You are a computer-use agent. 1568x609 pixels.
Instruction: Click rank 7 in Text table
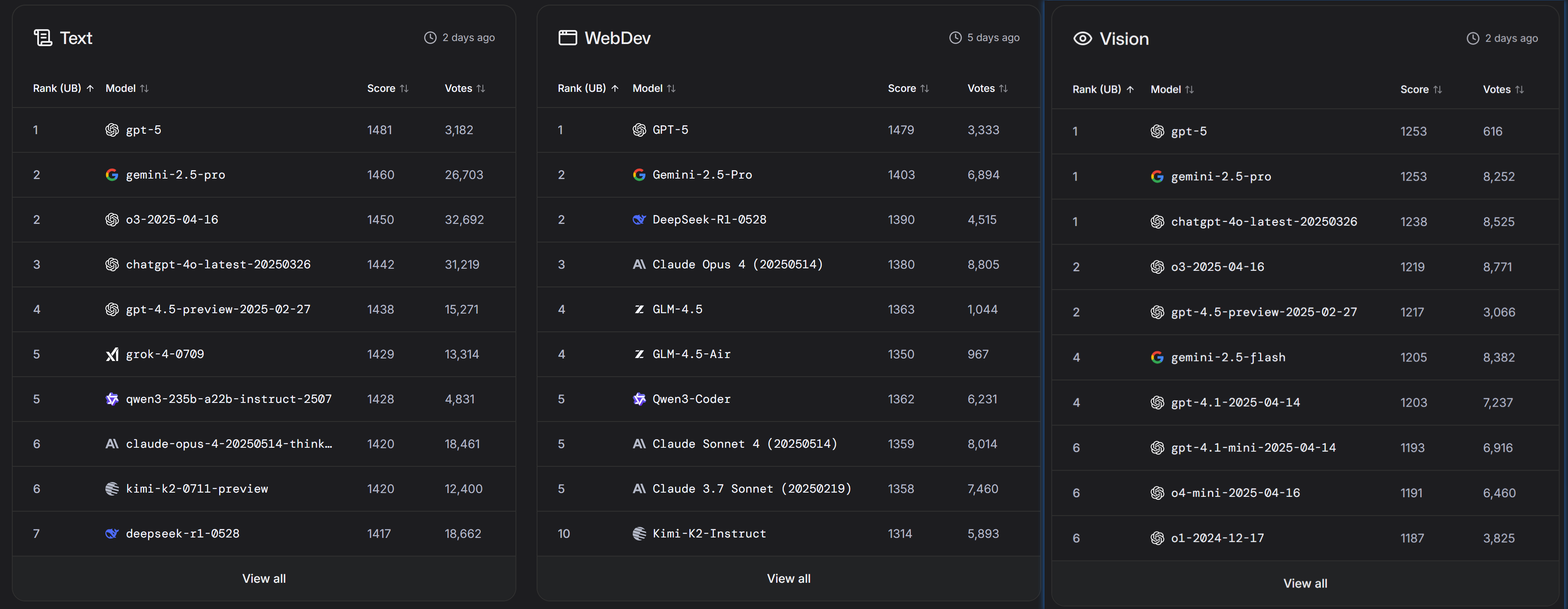(x=36, y=534)
